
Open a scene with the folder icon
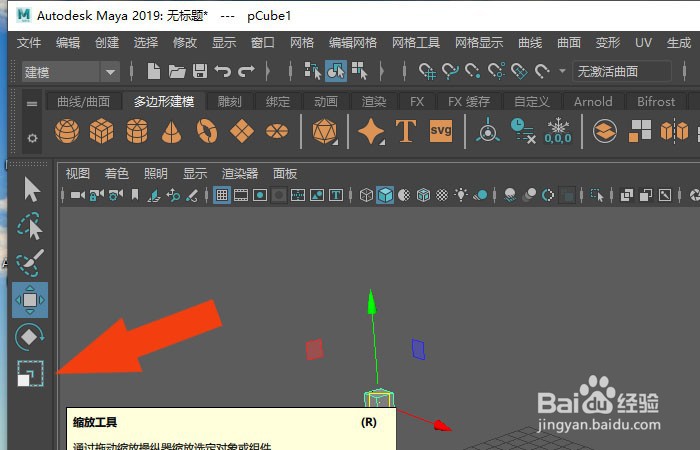[177, 71]
